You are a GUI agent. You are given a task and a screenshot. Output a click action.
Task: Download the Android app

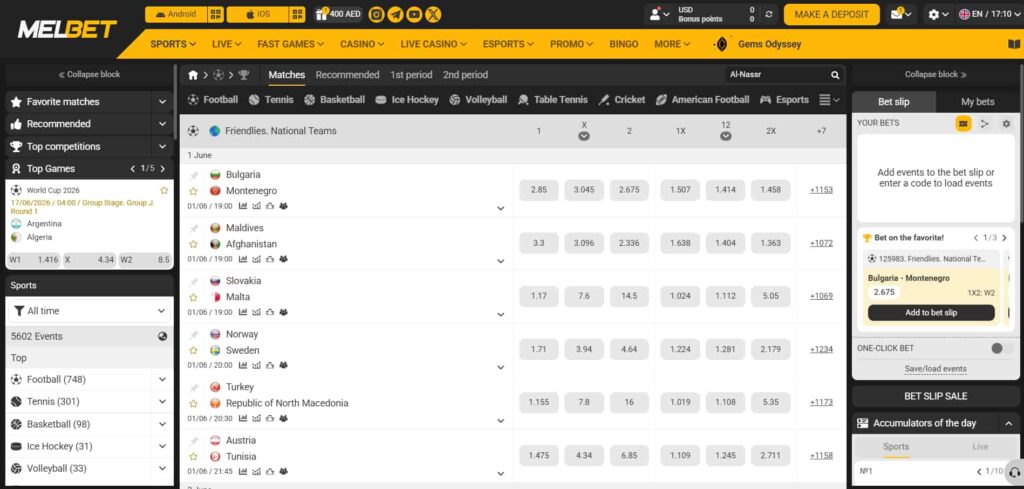pos(176,14)
